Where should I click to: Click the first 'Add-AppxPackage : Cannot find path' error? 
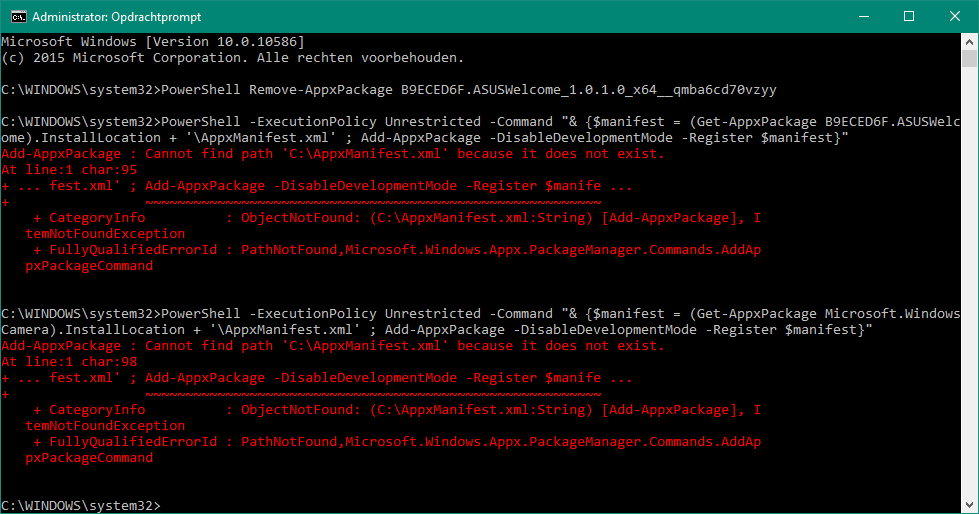point(333,154)
